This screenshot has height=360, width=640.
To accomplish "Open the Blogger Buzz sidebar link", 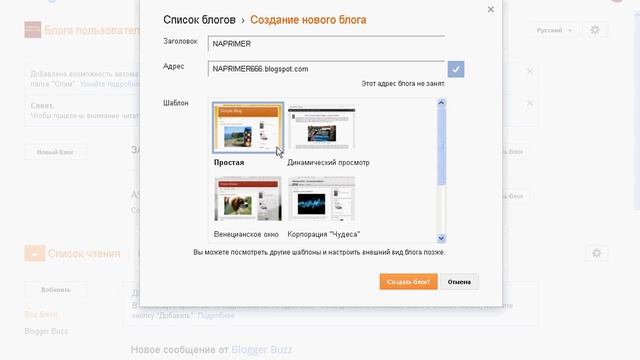I will (46, 331).
